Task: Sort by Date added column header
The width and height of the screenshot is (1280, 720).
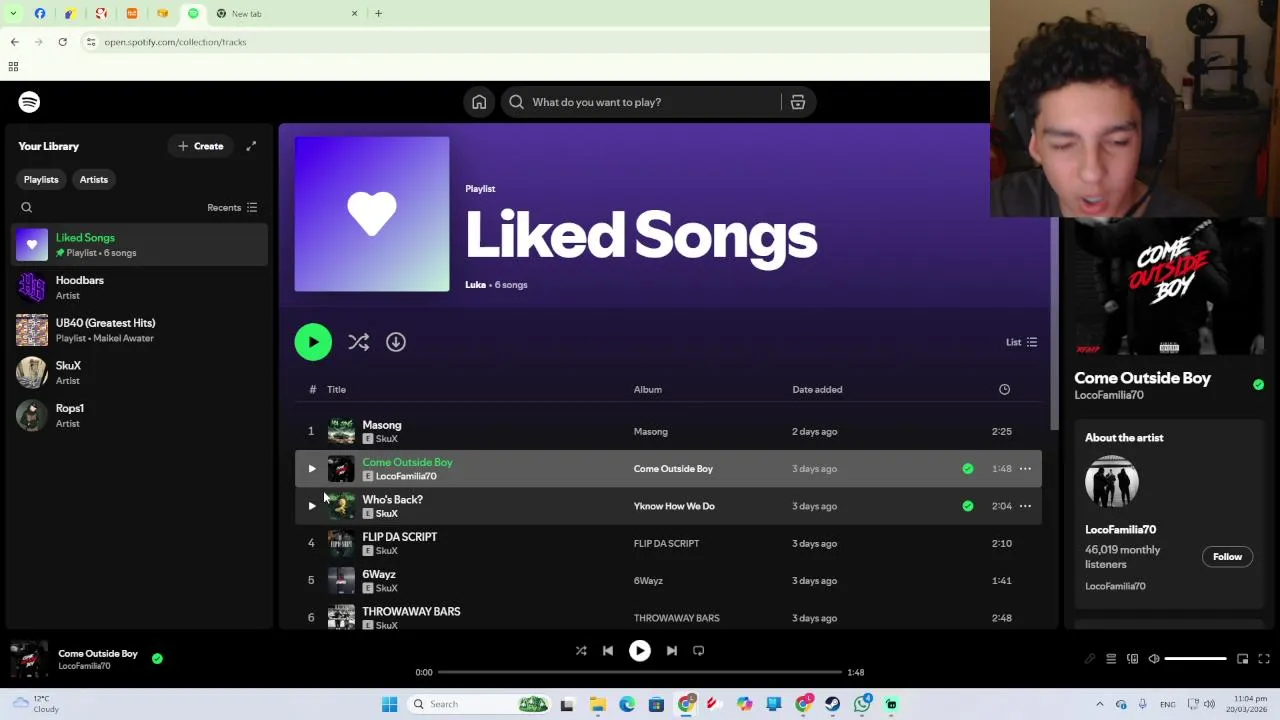Action: 817,390
